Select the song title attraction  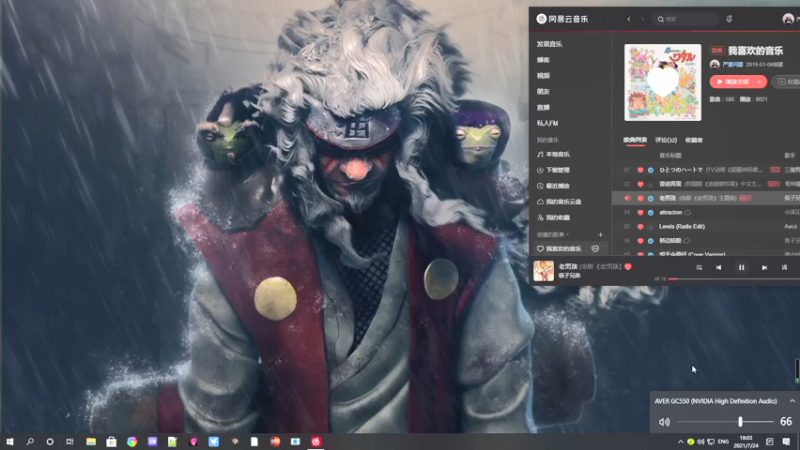tap(670, 212)
